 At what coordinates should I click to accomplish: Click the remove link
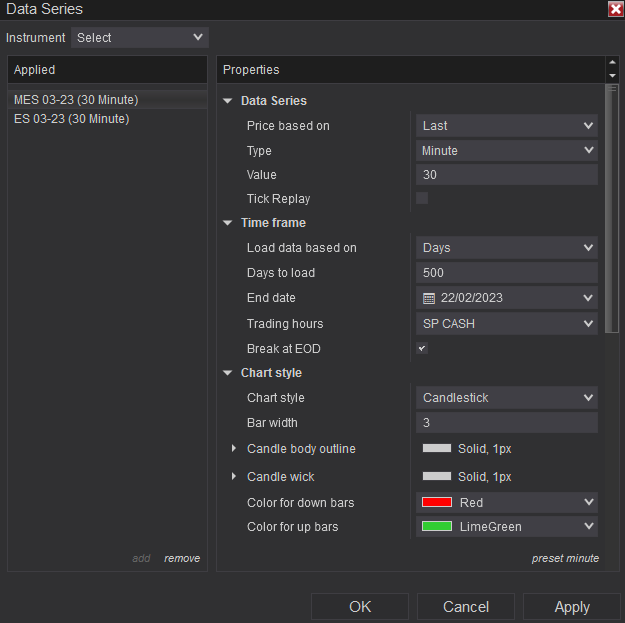click(x=182, y=558)
